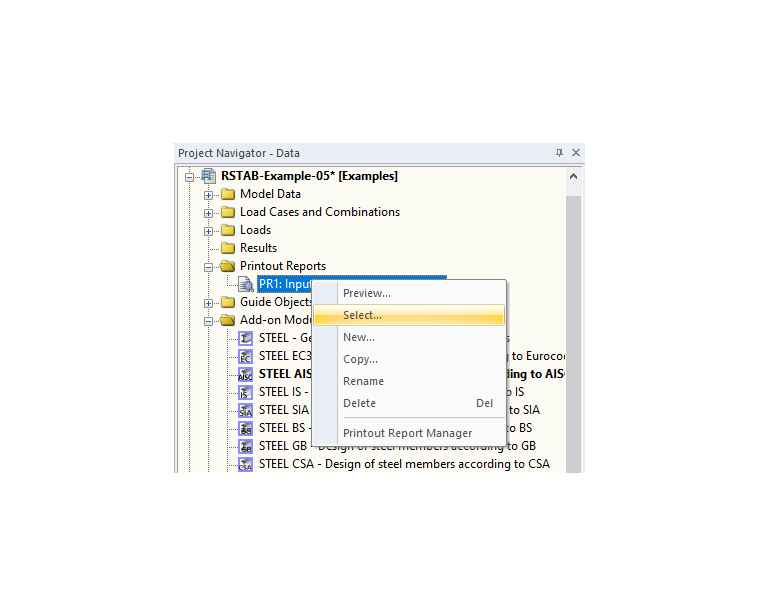Expand the Model Data node
The width and height of the screenshot is (760, 616).
tap(208, 195)
